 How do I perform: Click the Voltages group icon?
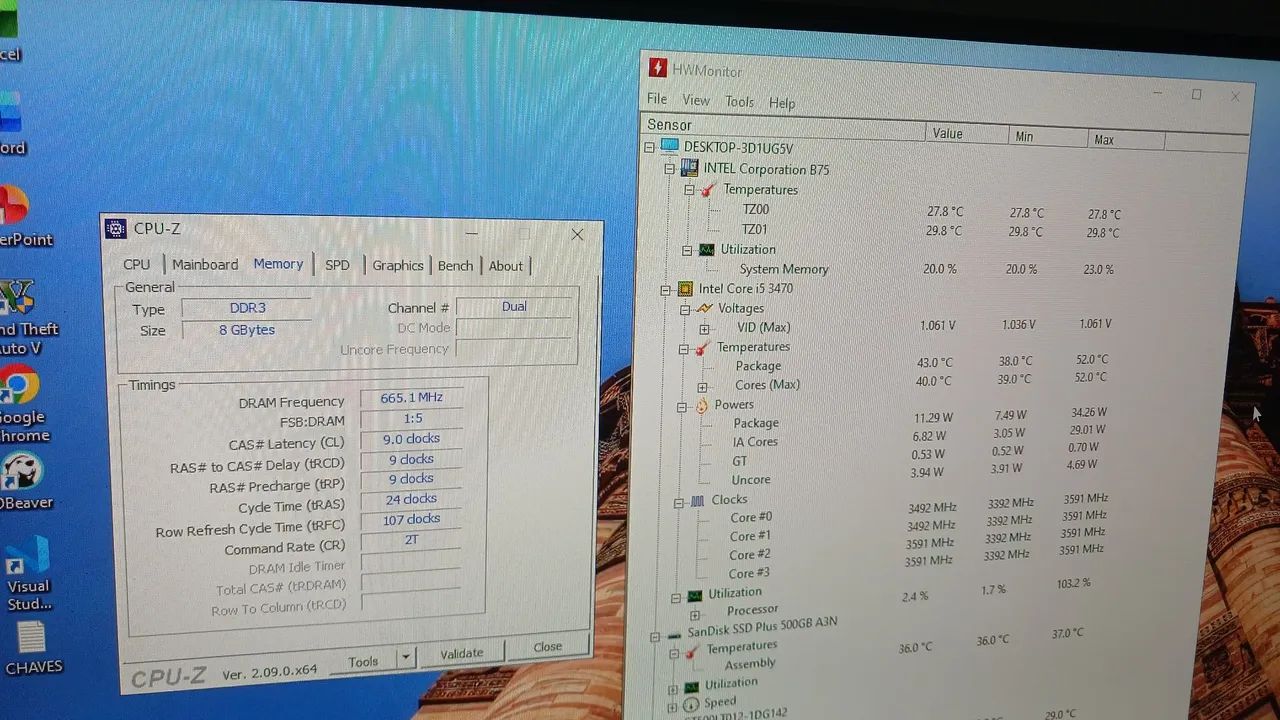[x=705, y=308]
